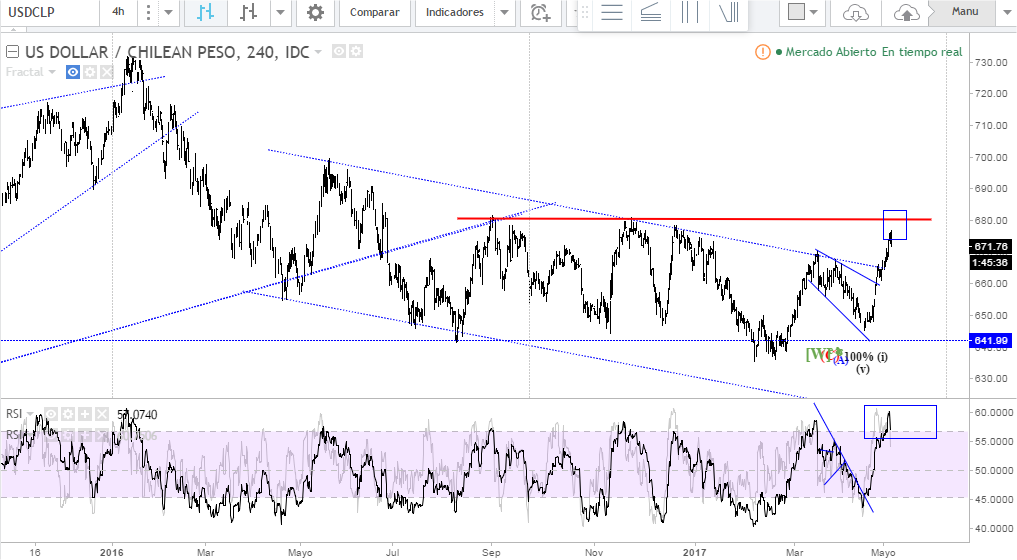
Task: Open the Indicadores button
Action: [455, 13]
